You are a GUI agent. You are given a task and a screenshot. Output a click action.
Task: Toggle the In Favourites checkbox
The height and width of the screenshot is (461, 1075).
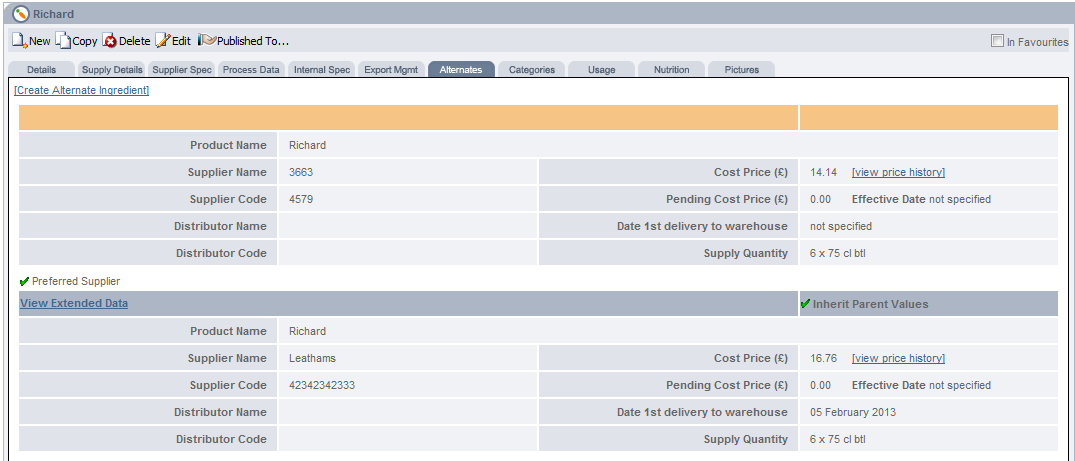[x=997, y=41]
